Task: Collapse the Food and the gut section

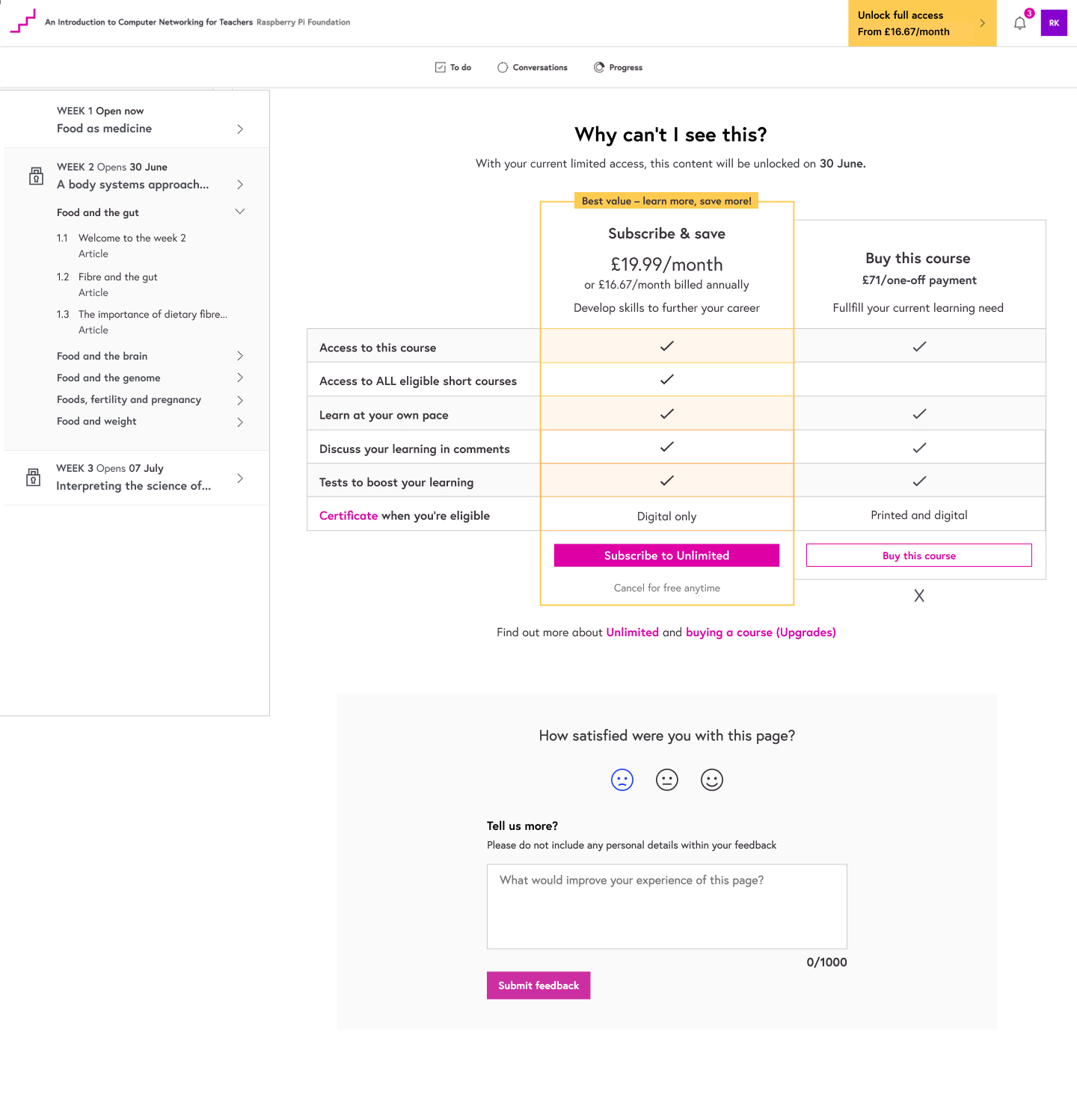Action: 240,212
